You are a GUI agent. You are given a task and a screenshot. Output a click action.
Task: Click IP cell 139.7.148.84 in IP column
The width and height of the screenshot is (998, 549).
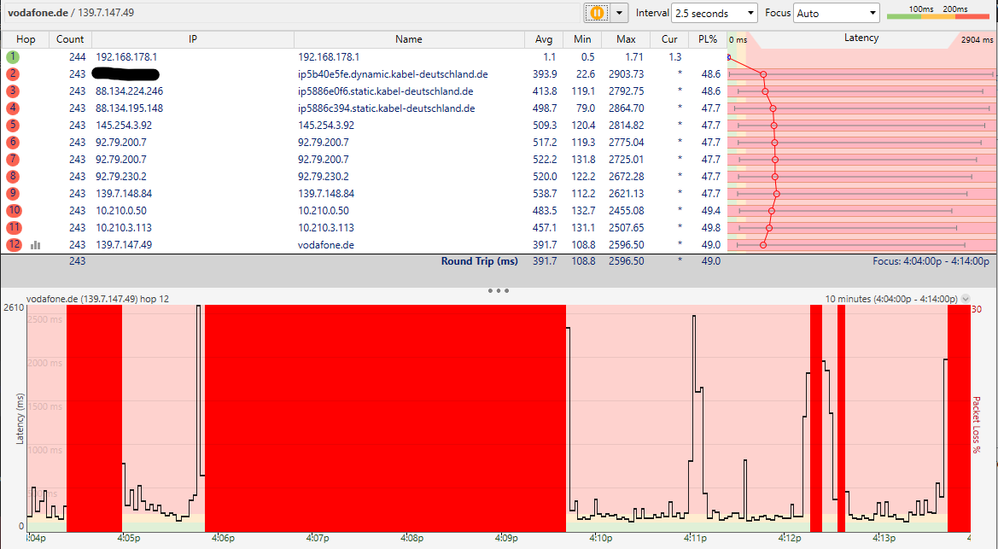123,193
